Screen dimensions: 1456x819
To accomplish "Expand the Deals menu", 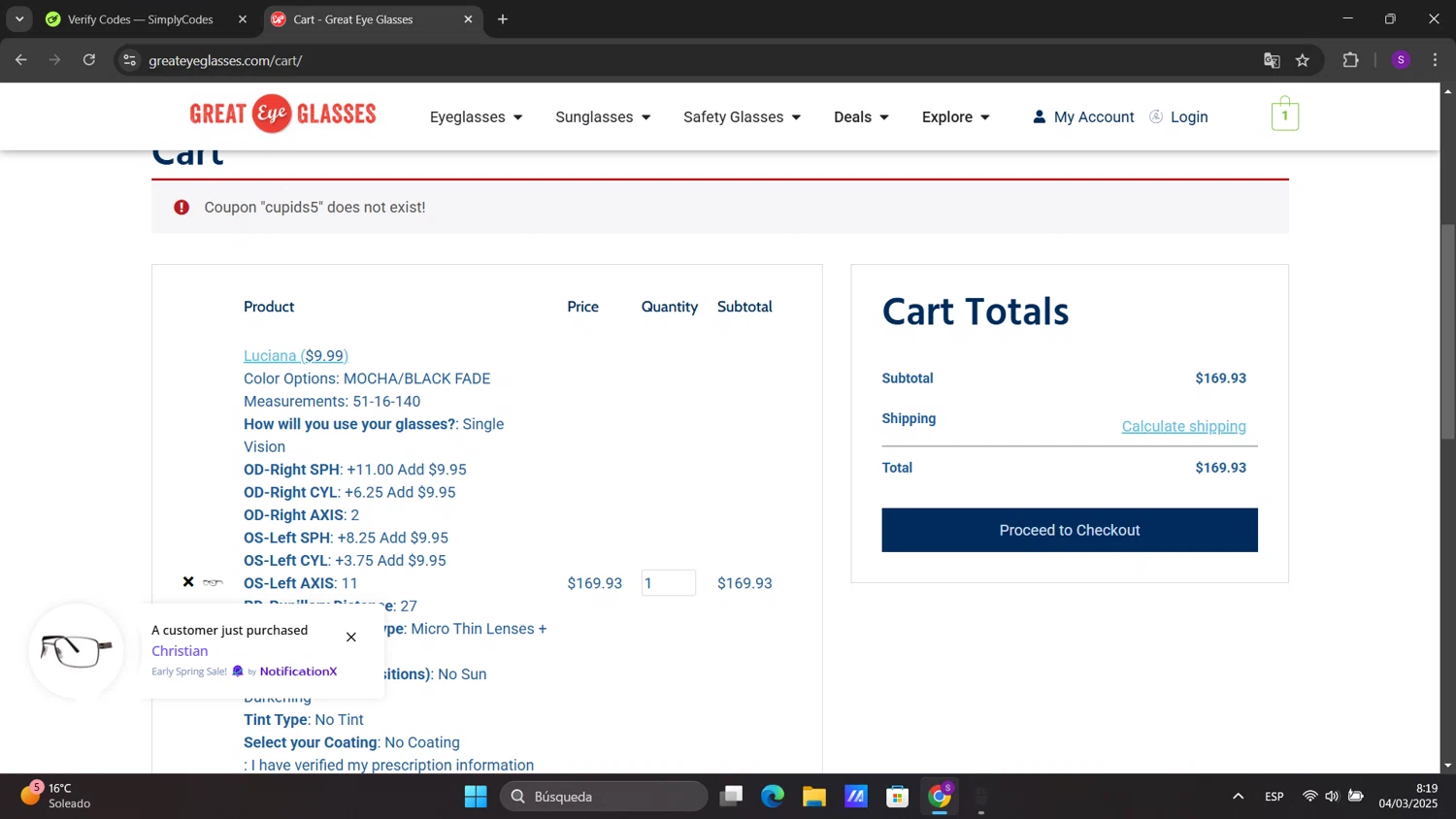I will [861, 117].
